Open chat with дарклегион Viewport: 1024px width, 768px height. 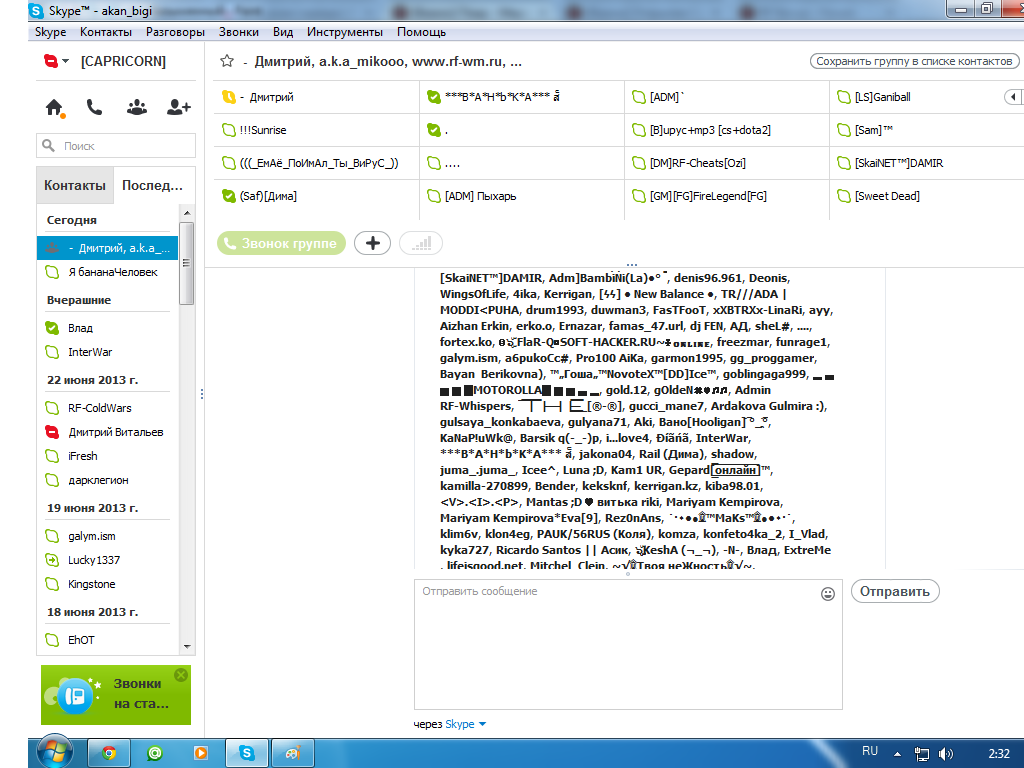coord(107,480)
